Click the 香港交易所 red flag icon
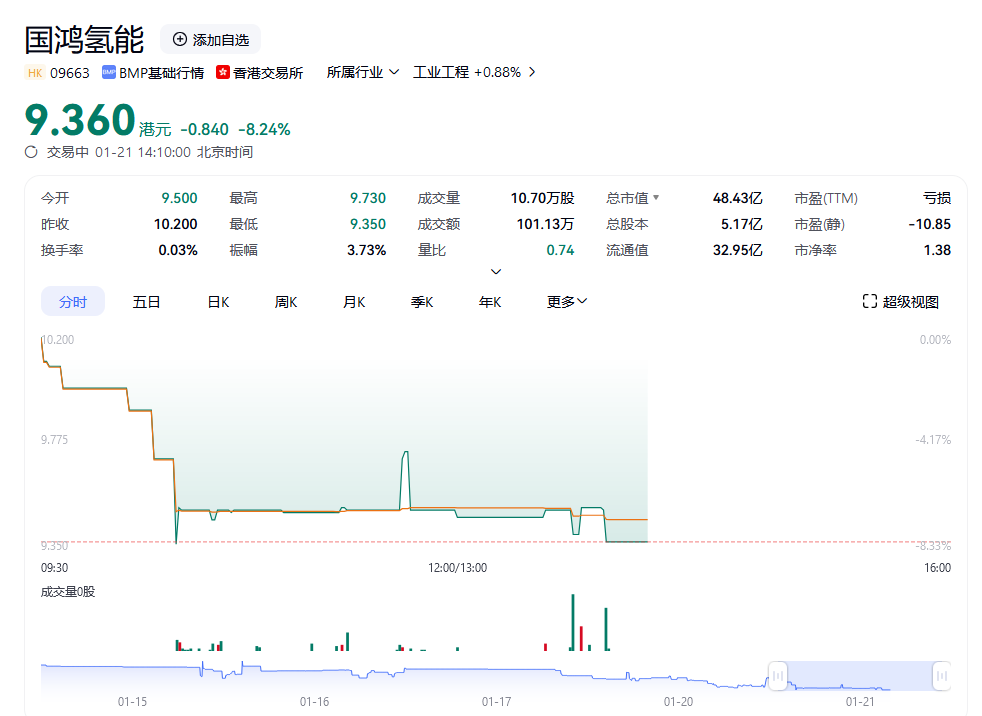This screenshot has width=982, height=716. (x=222, y=73)
